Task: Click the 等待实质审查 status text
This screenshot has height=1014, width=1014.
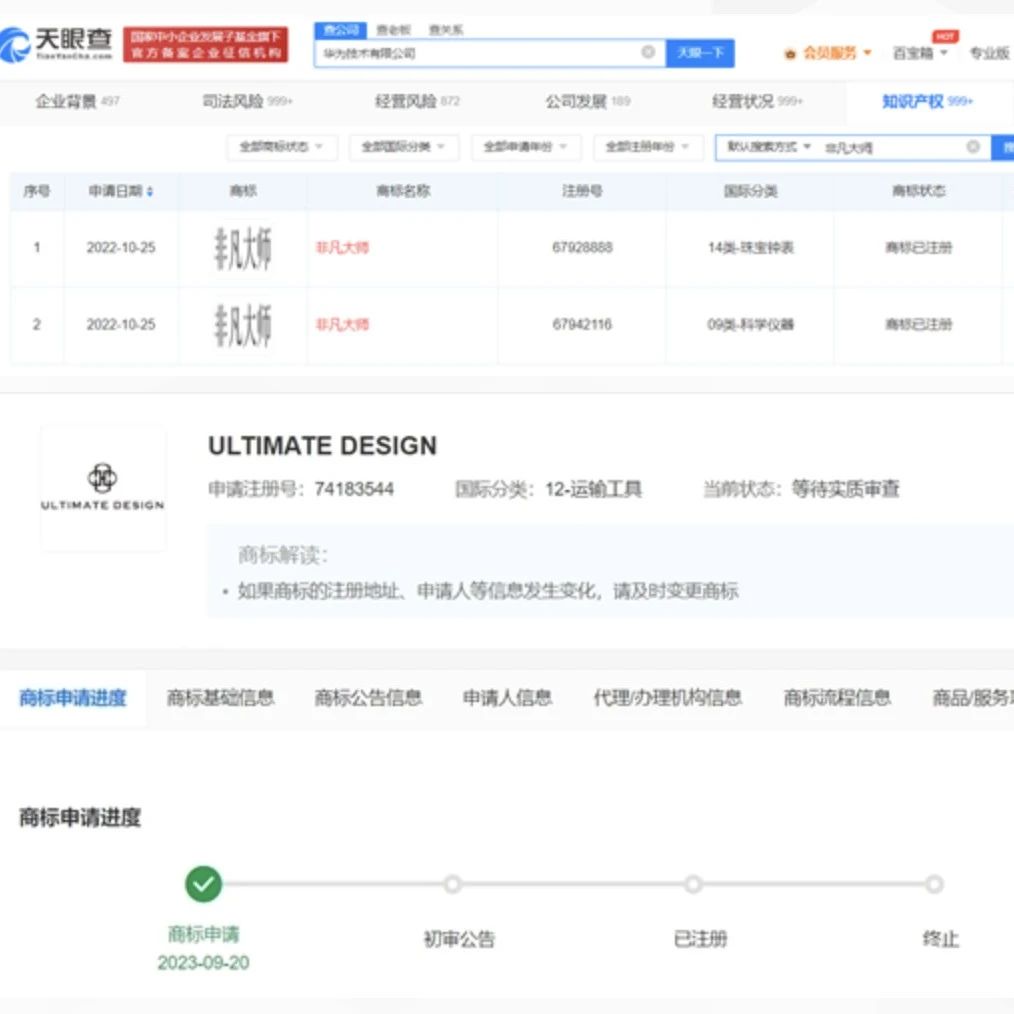Action: 845,489
